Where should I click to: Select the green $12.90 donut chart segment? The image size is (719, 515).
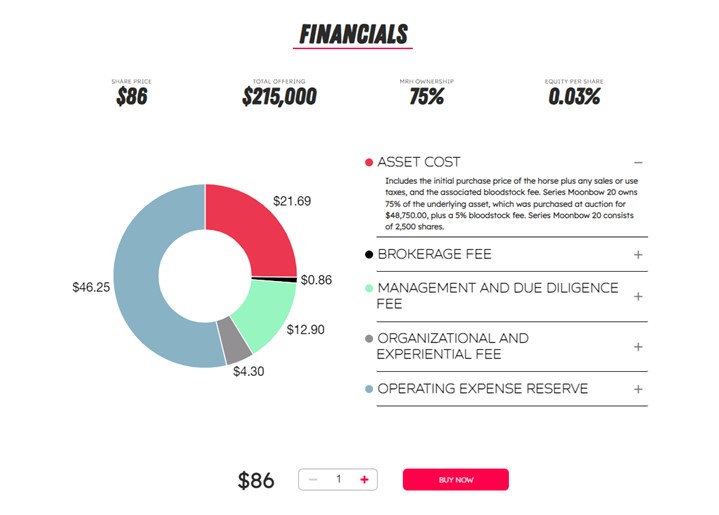tap(262, 315)
